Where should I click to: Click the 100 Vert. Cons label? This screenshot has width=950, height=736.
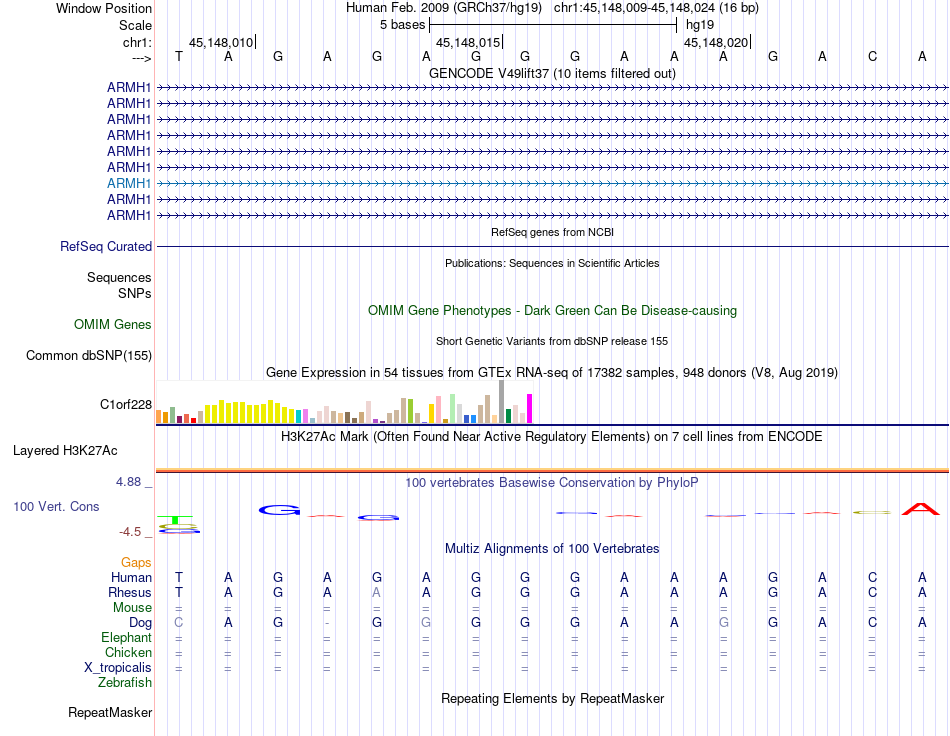56,506
